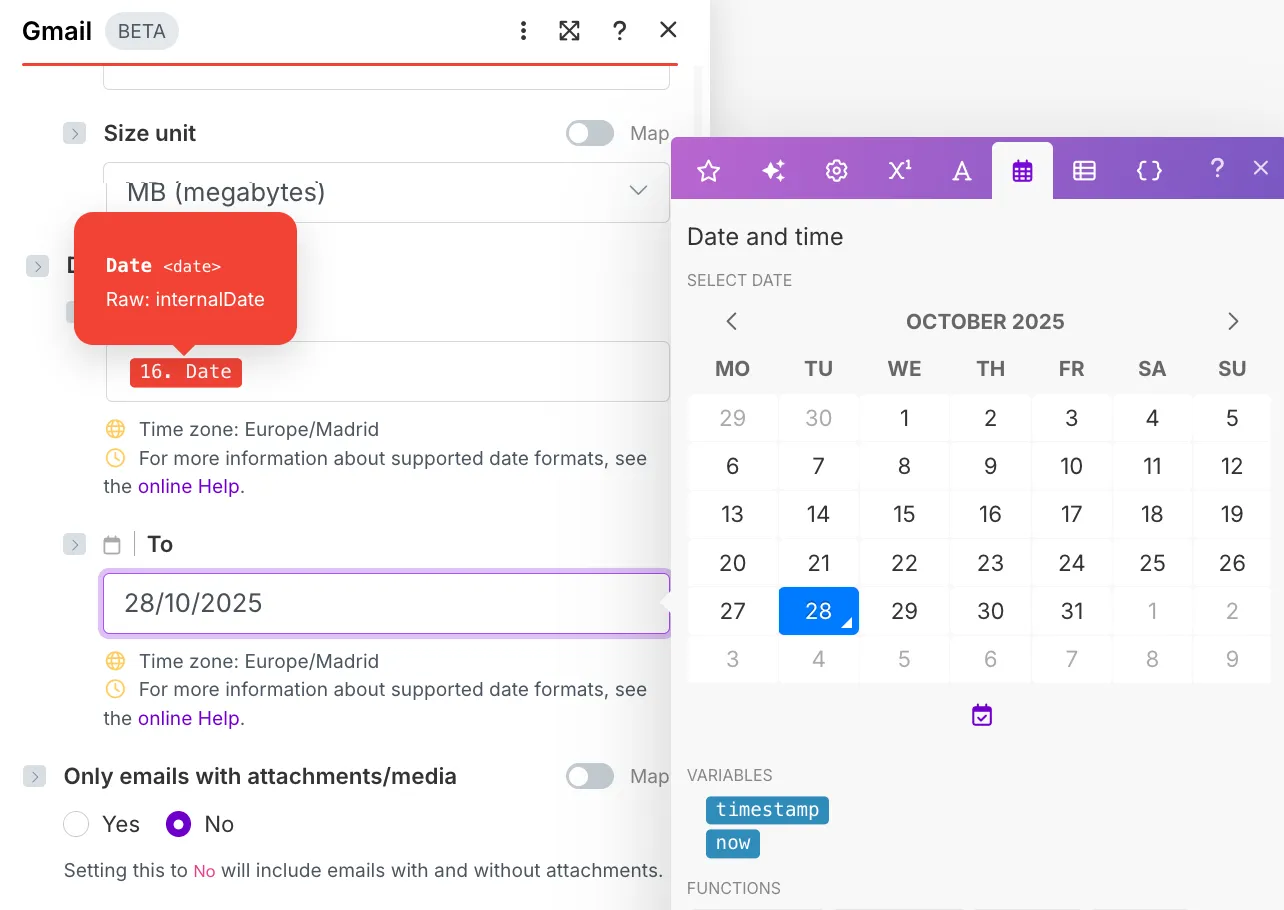1284x910 pixels.
Task: Select the Date and time calendar tab
Action: point(1022,171)
